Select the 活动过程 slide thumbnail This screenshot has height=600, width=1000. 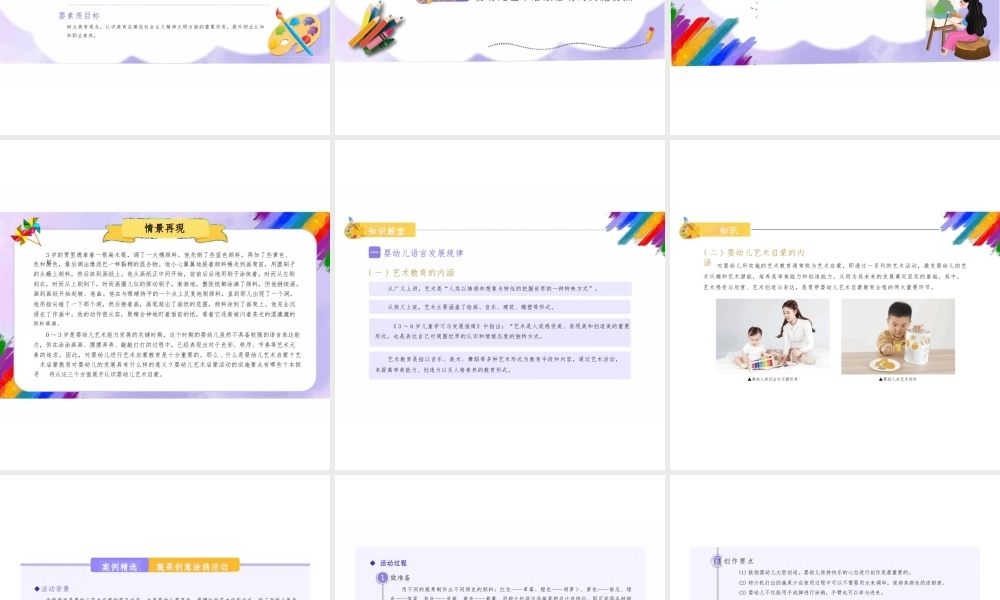pos(499,538)
